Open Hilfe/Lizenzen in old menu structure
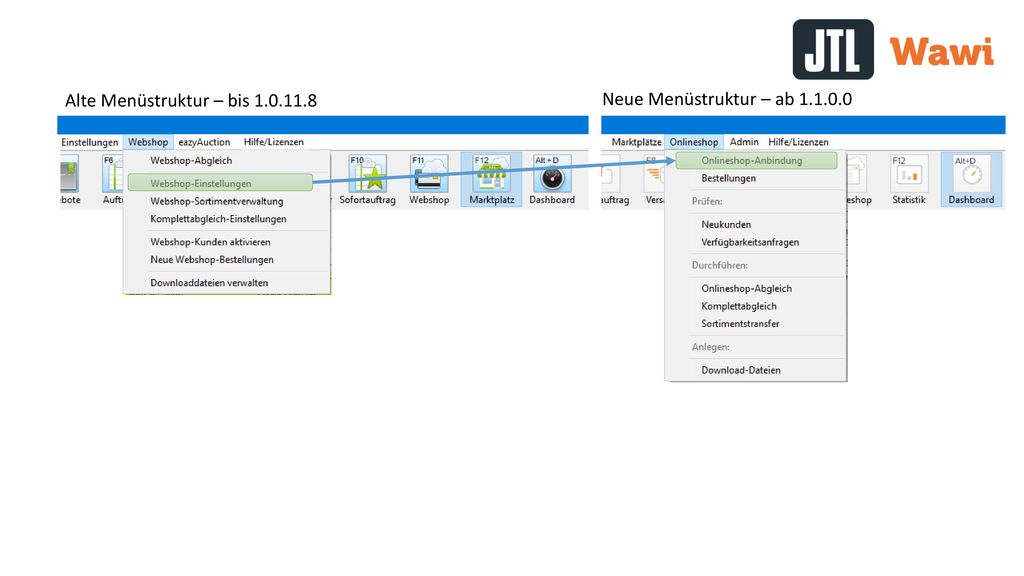This screenshot has height=576, width=1024. pos(274,142)
